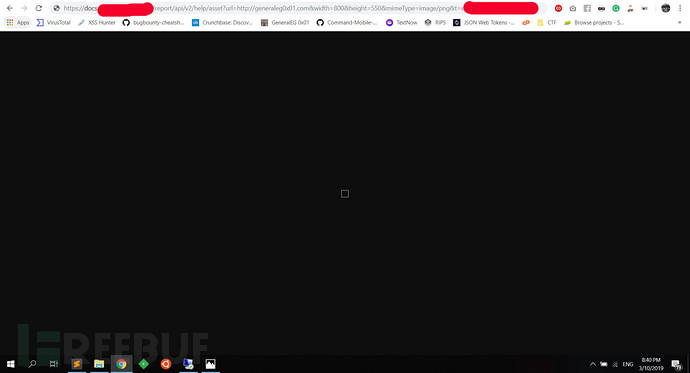690x373 pixels.
Task: Click the site info globe icon in address bar
Action: [56, 8]
